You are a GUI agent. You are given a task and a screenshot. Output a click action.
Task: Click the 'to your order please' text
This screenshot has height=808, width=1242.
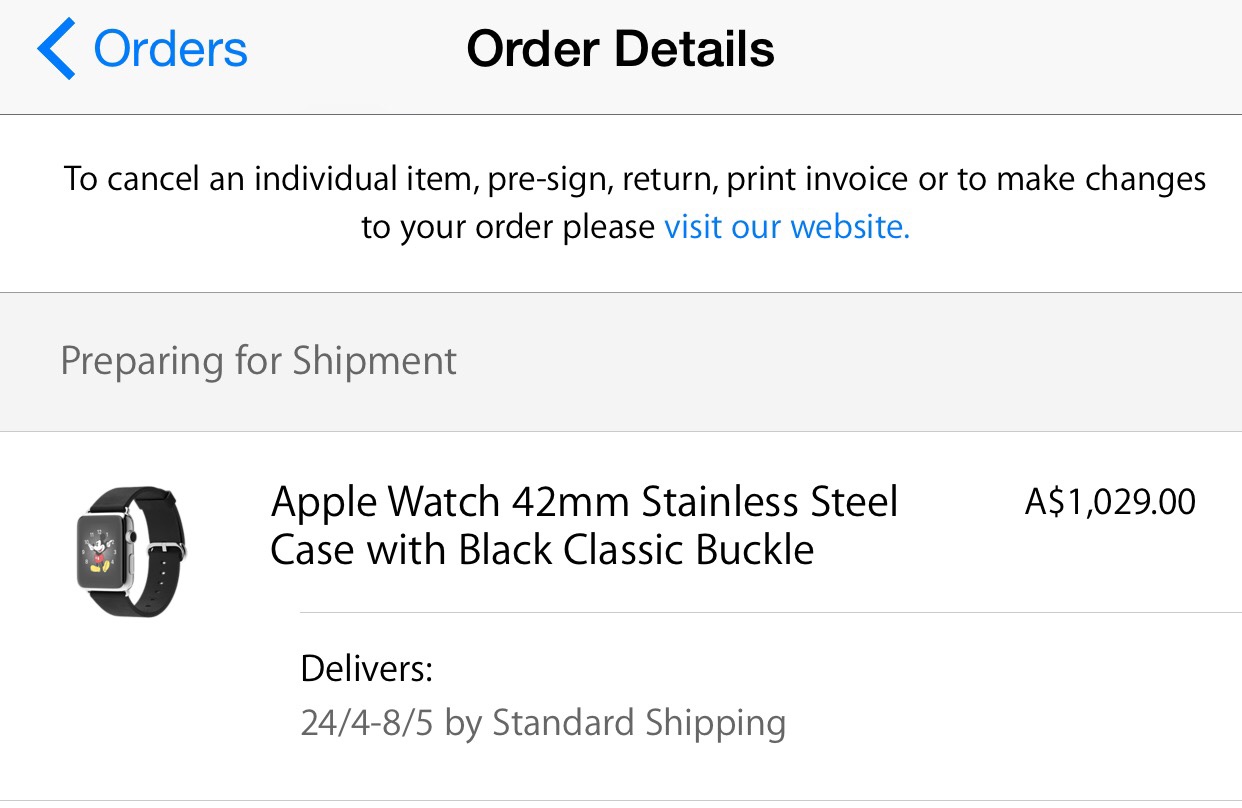pos(508,228)
